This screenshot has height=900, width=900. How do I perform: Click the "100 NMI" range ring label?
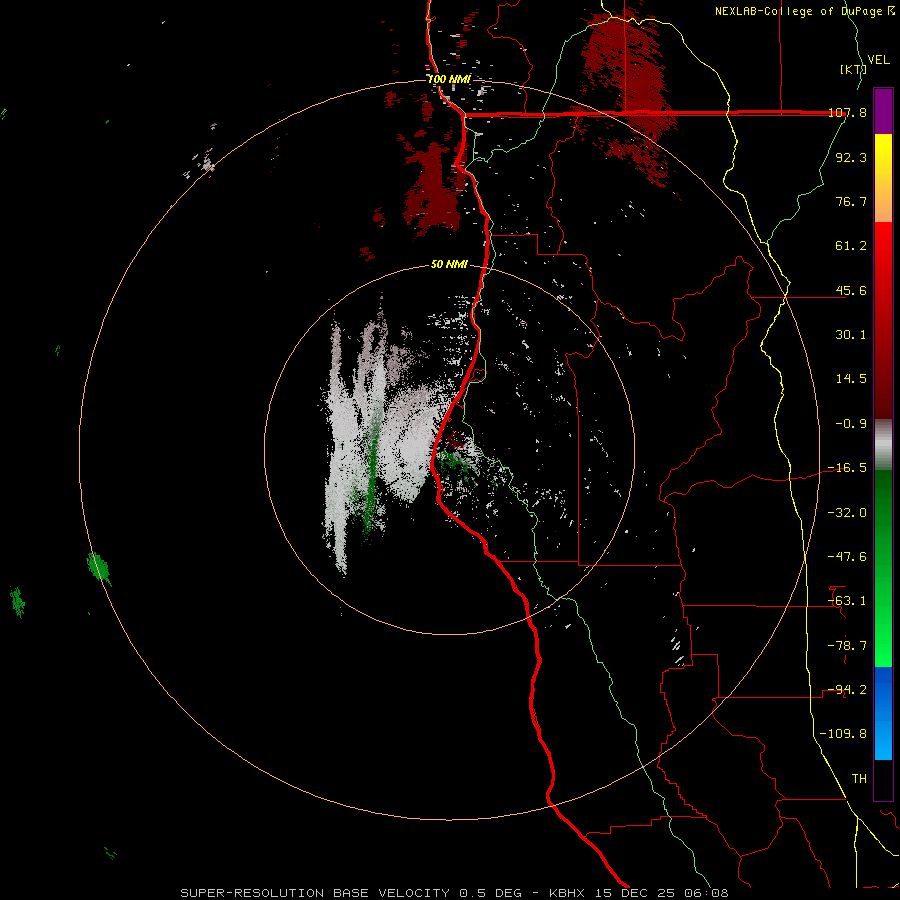coord(449,79)
